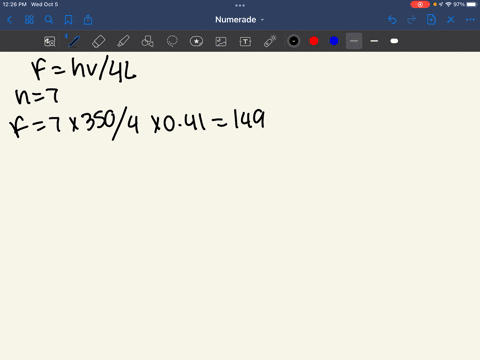Tap the battery status indicator
The width and height of the screenshot is (480, 360).
coord(472,5)
